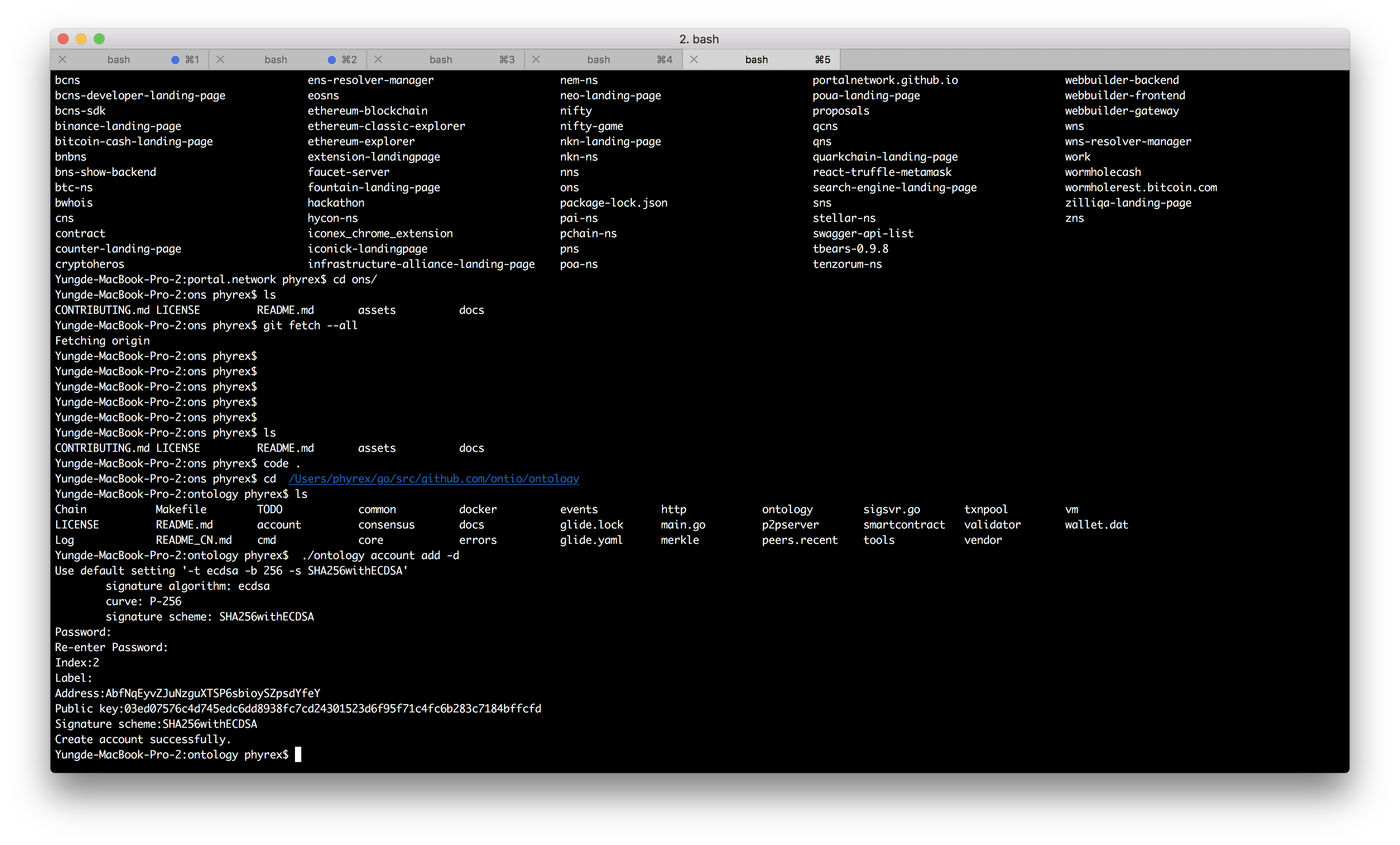
Task: Click the account Address value line
Action: (x=212, y=693)
